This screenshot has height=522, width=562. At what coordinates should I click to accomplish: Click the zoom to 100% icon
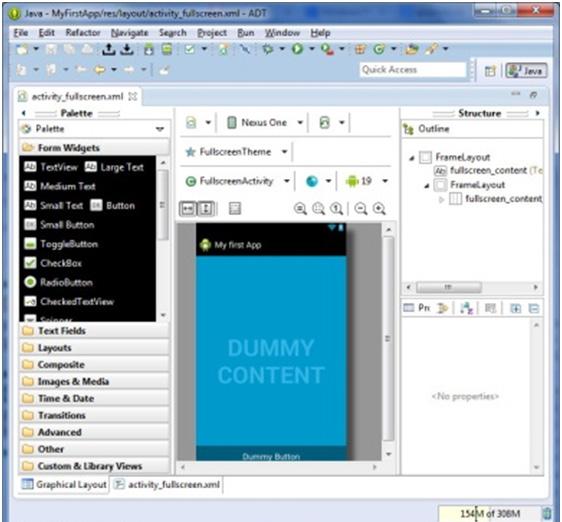[336, 208]
